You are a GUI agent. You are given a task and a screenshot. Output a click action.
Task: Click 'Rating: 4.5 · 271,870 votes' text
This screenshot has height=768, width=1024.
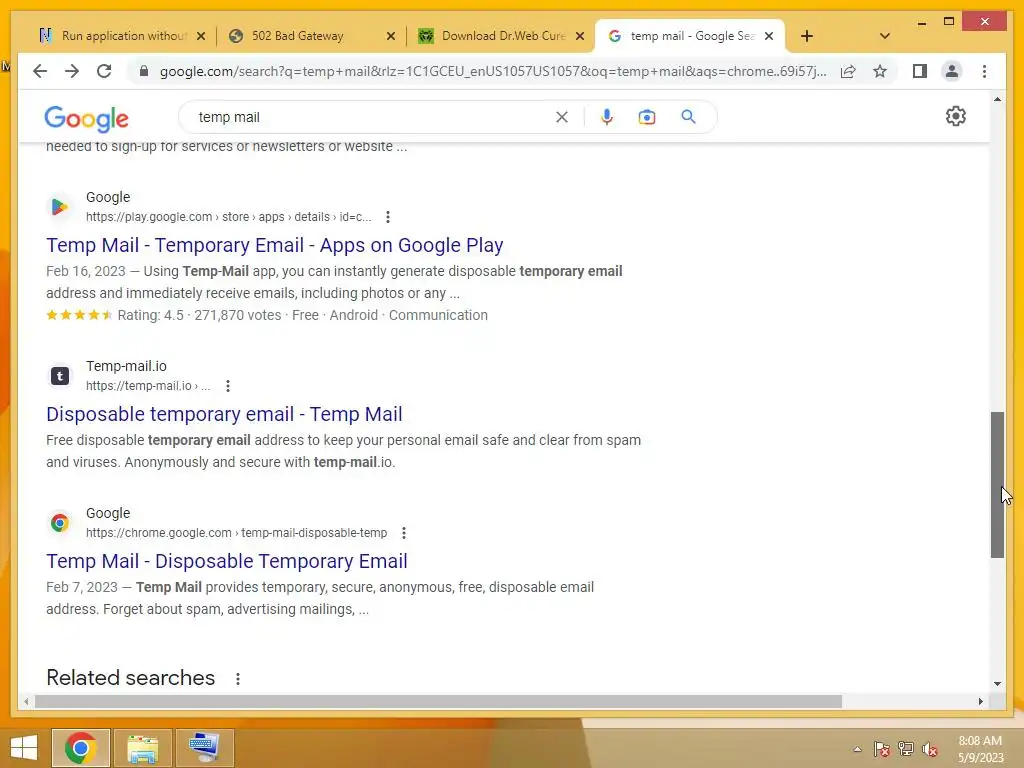click(199, 315)
